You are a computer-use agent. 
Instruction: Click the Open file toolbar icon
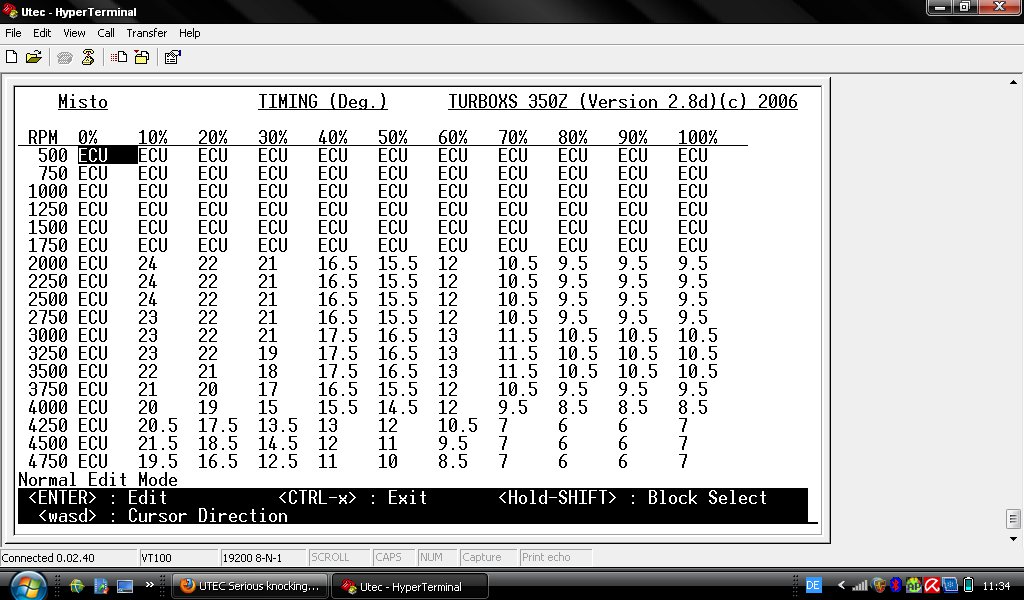coord(33,57)
